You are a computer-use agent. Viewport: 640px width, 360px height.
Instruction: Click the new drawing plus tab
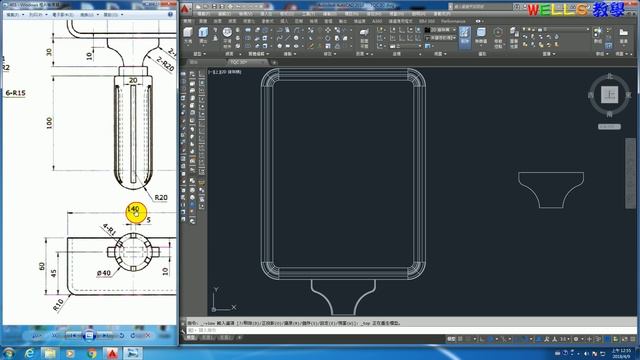[x=274, y=62]
